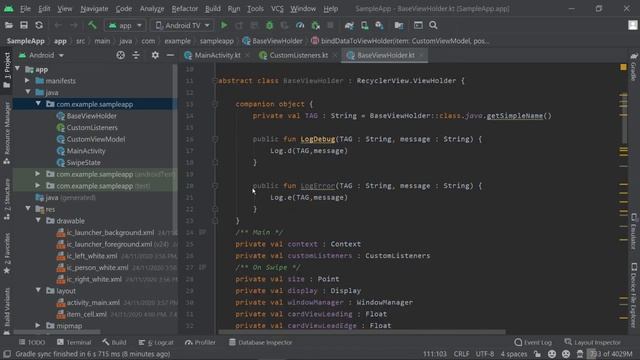Collapse the drawable folder

click(38, 220)
